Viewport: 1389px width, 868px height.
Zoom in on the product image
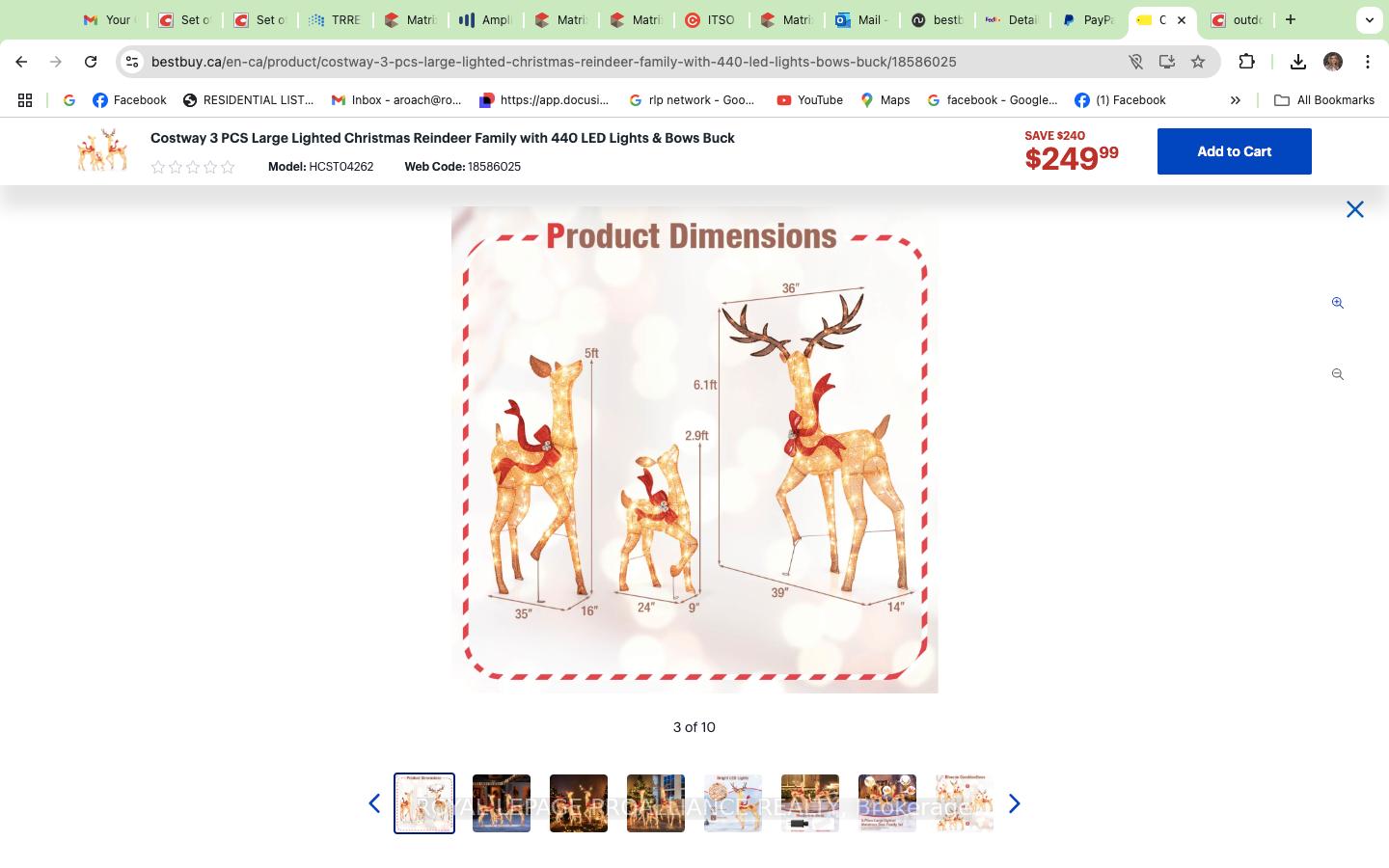[x=1337, y=303]
